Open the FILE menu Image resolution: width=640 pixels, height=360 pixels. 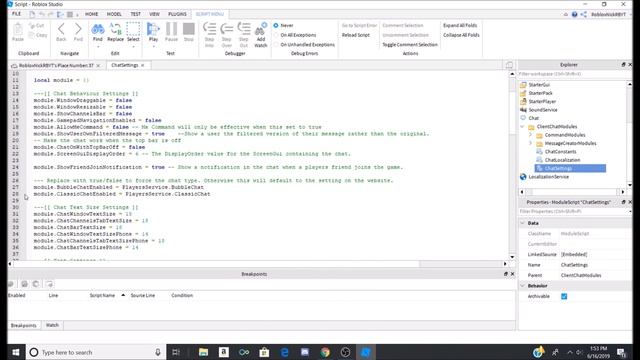pos(16,14)
